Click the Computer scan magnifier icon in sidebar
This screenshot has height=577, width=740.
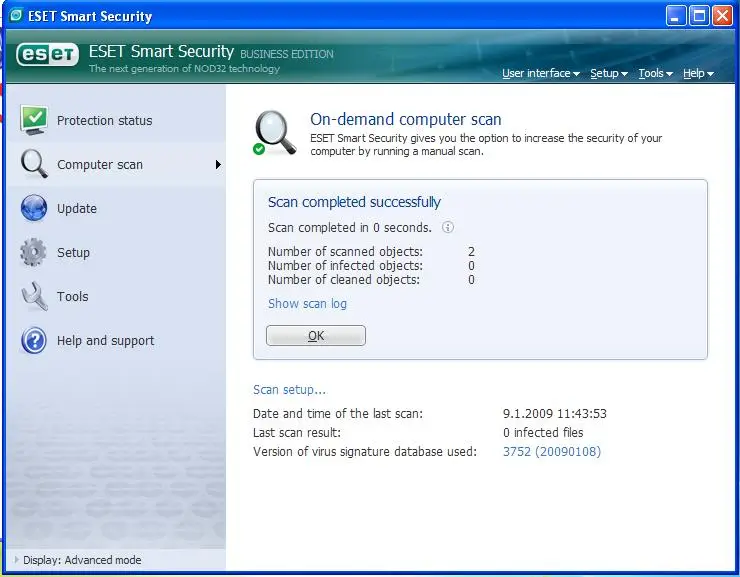coord(34,164)
